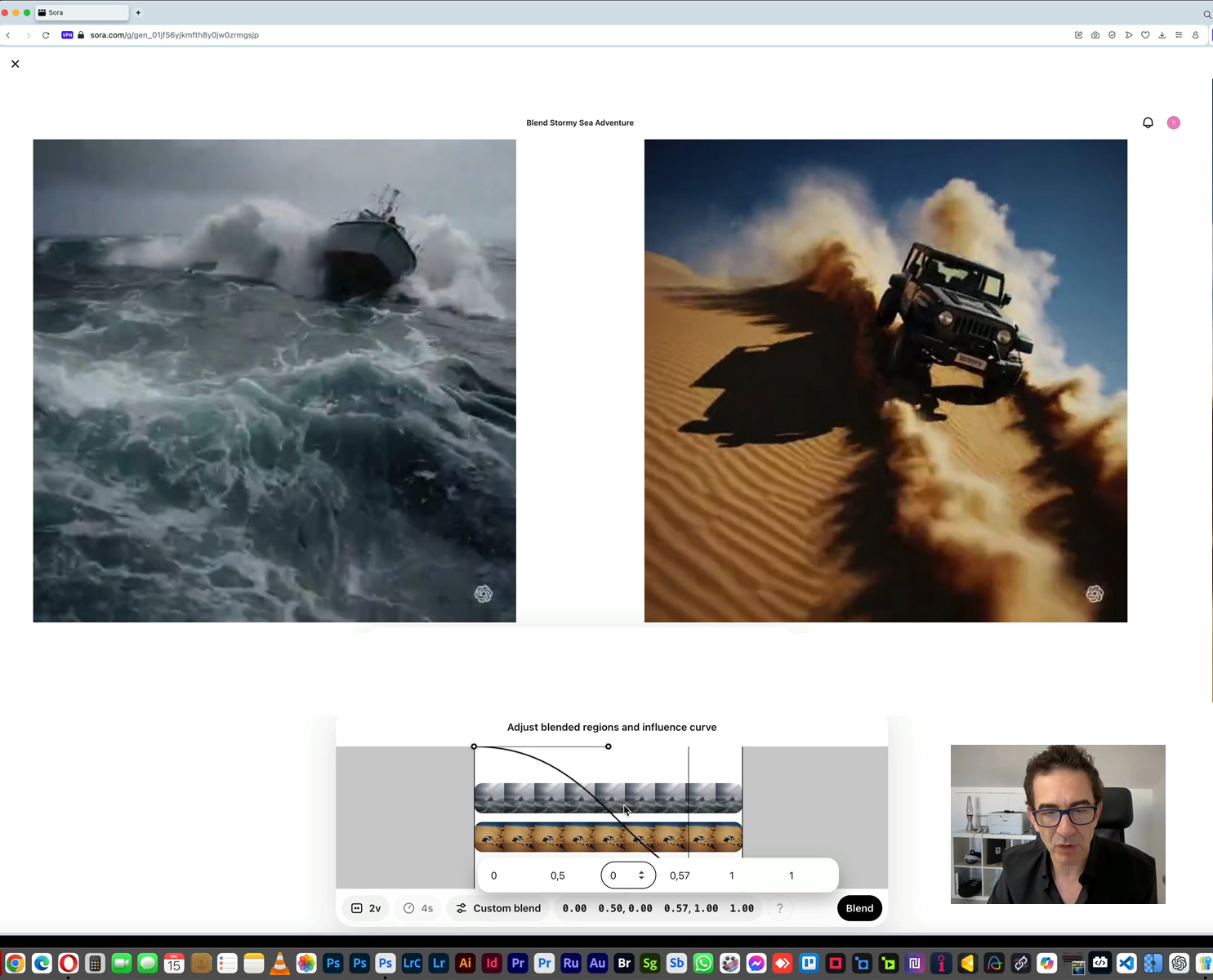Open Adobe InDesign (Id) in the dock
The height and width of the screenshot is (980, 1213).
click(492, 963)
